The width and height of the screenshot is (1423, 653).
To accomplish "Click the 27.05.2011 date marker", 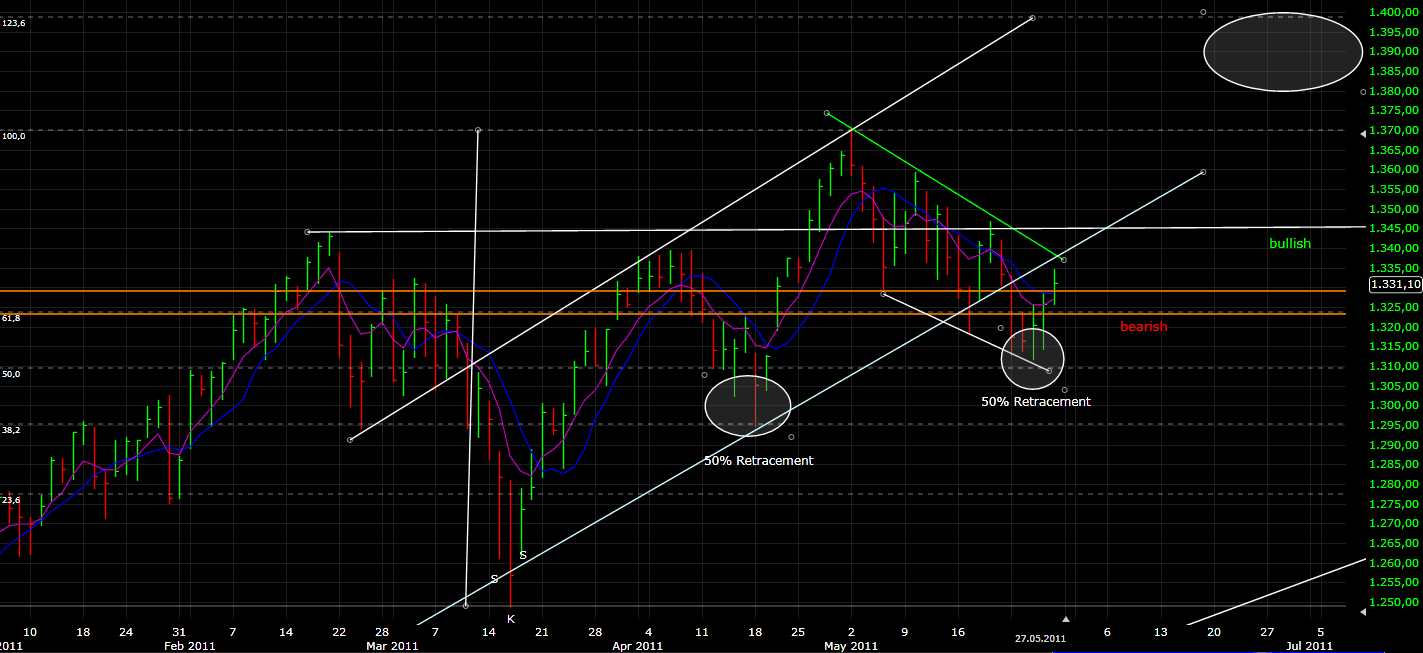I will (x=1039, y=637).
